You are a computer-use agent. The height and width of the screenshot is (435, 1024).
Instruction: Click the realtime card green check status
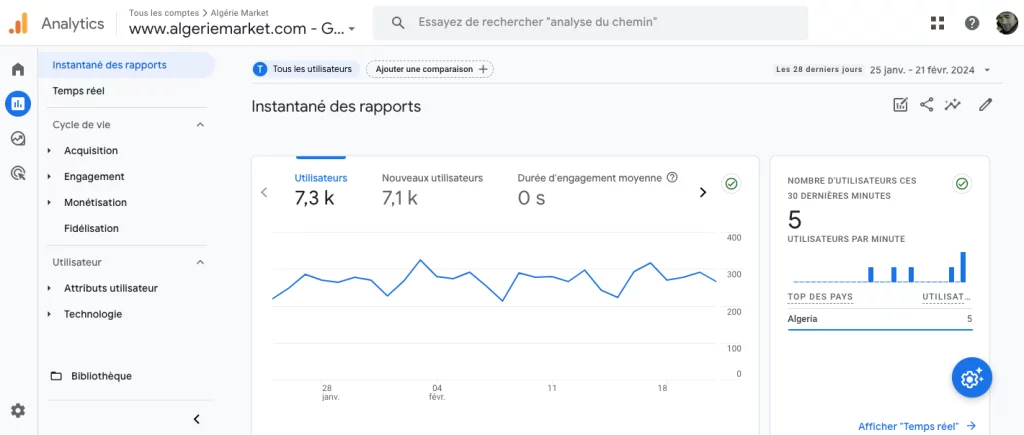[x=961, y=184]
